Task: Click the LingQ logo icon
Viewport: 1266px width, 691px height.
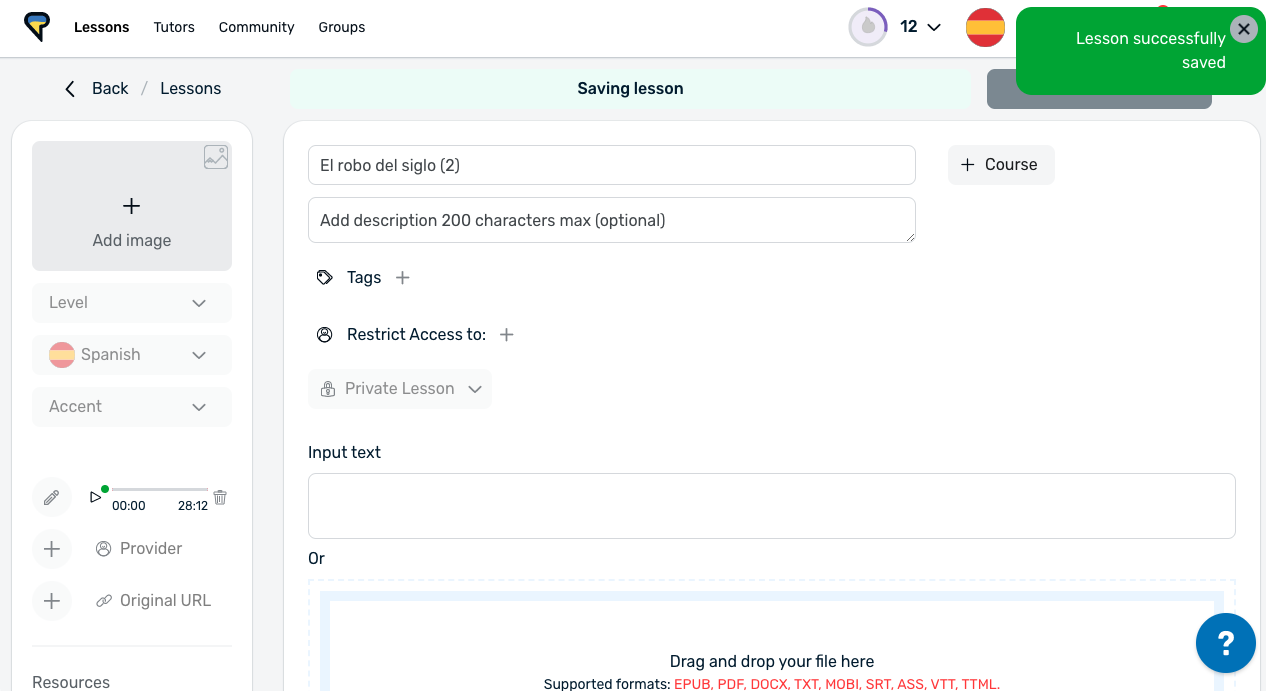Action: (37, 27)
